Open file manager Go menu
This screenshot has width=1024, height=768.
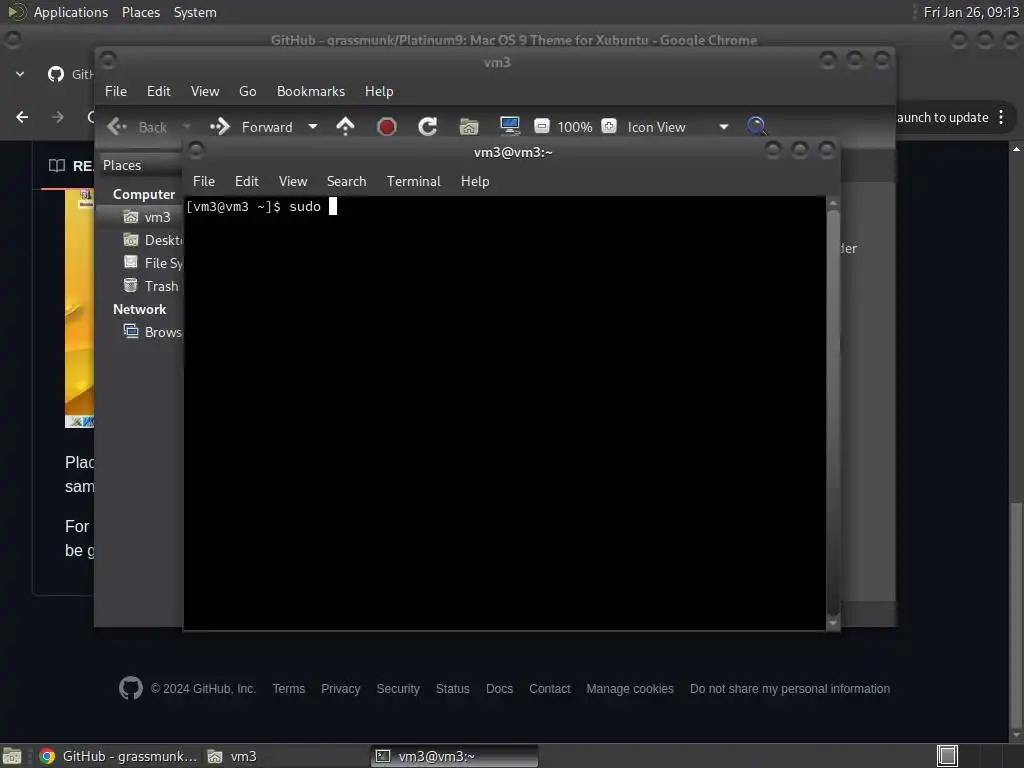pyautogui.click(x=248, y=91)
